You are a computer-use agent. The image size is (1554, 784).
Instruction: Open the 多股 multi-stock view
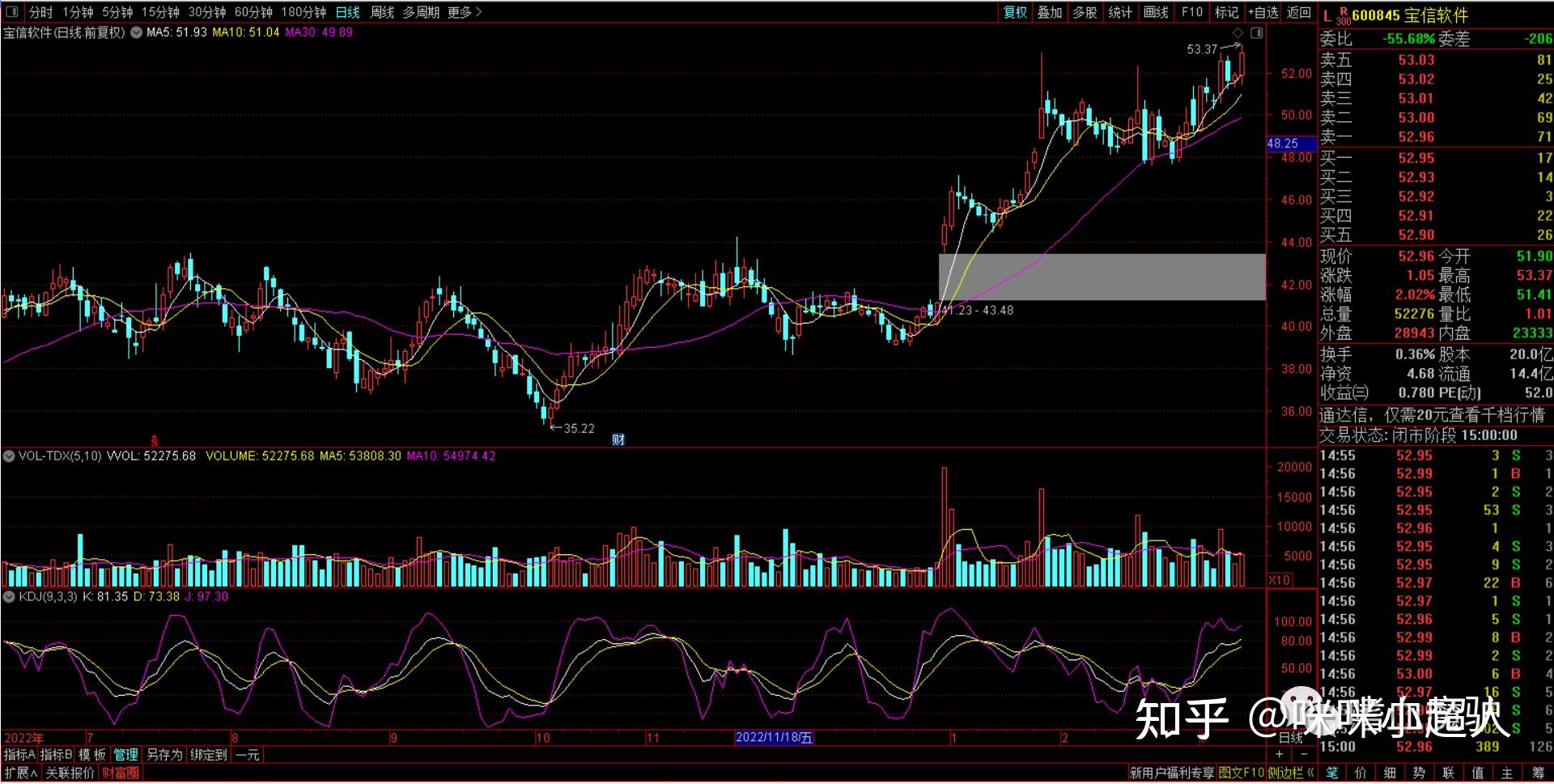[x=1085, y=12]
